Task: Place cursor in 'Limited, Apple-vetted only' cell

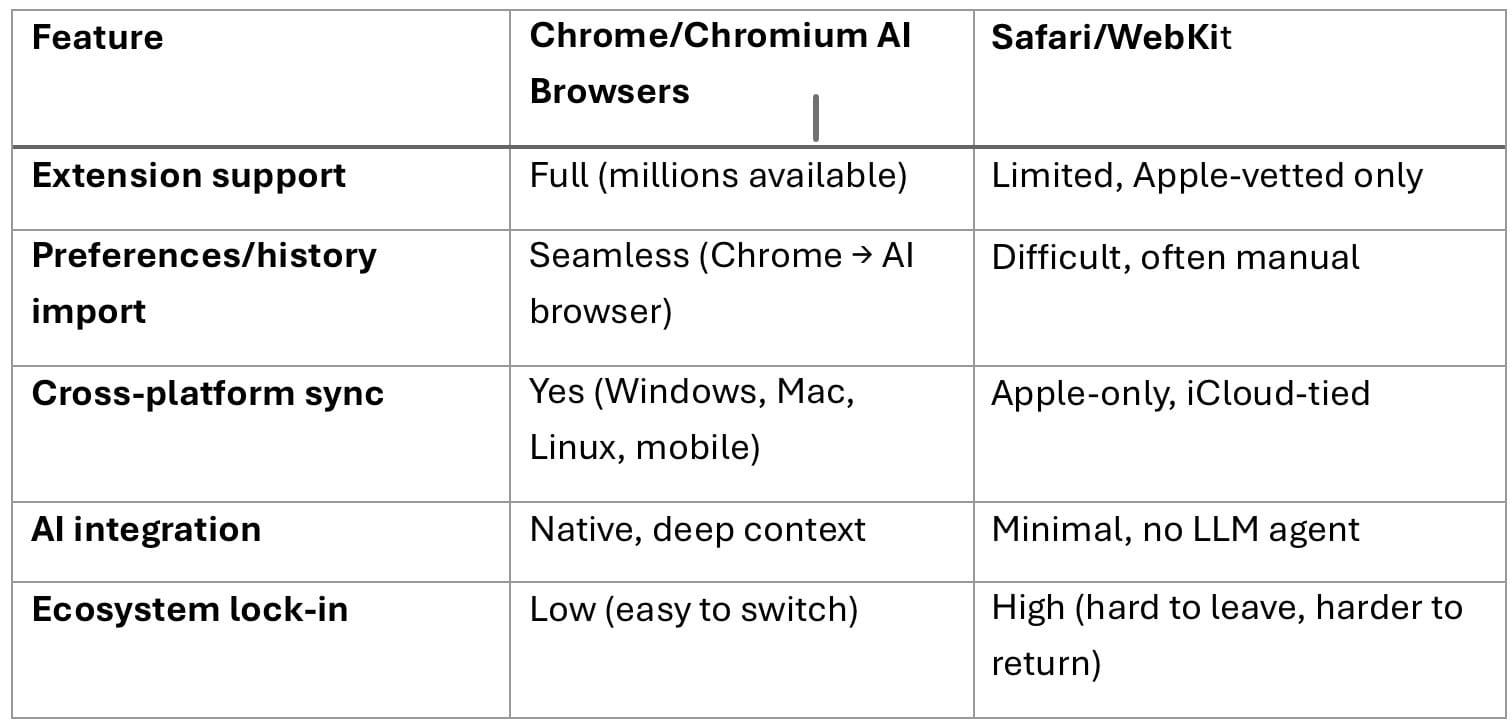Action: pos(1206,176)
